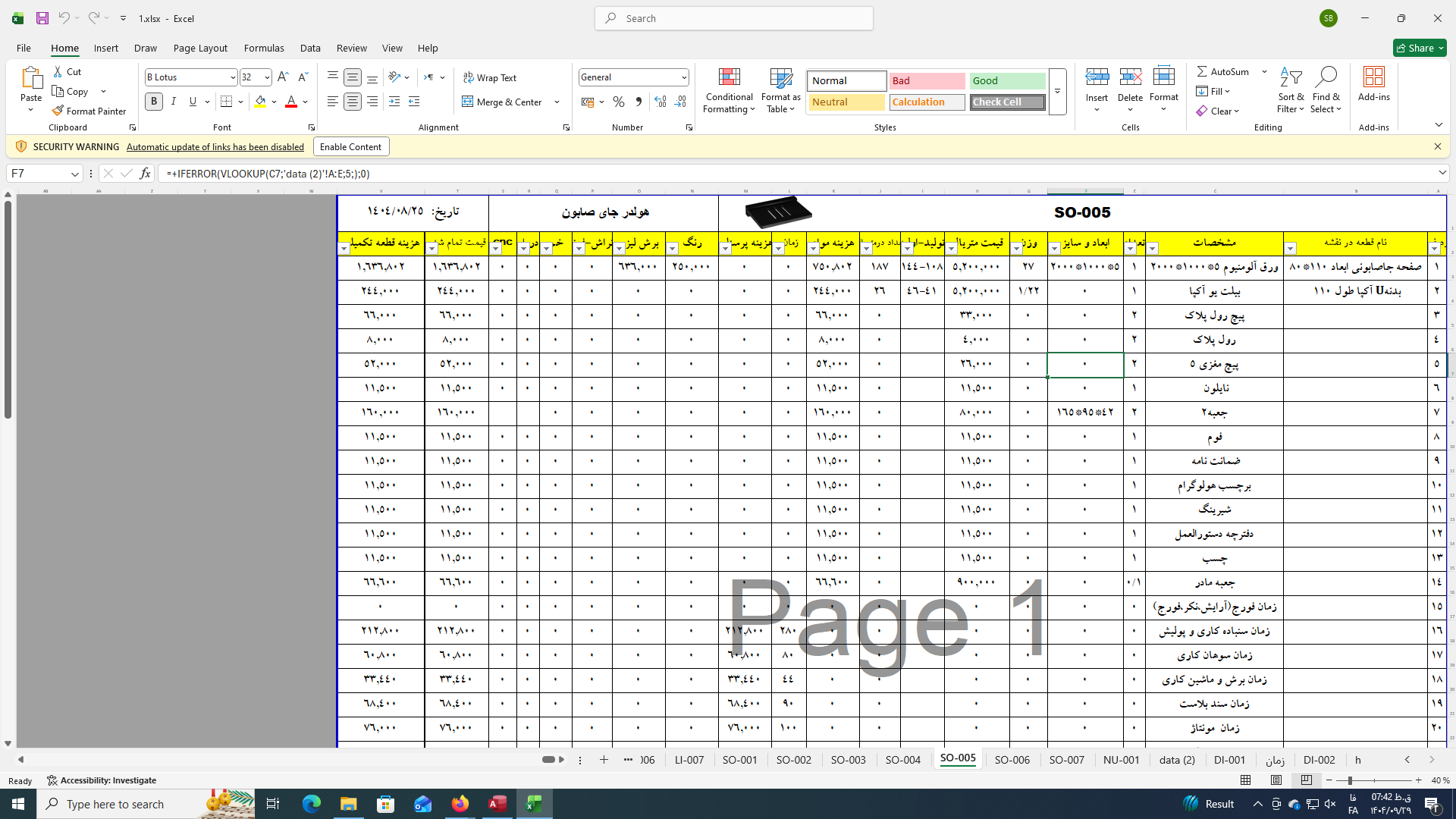The width and height of the screenshot is (1456, 819).
Task: Click the Increase Font Size icon
Action: click(283, 77)
